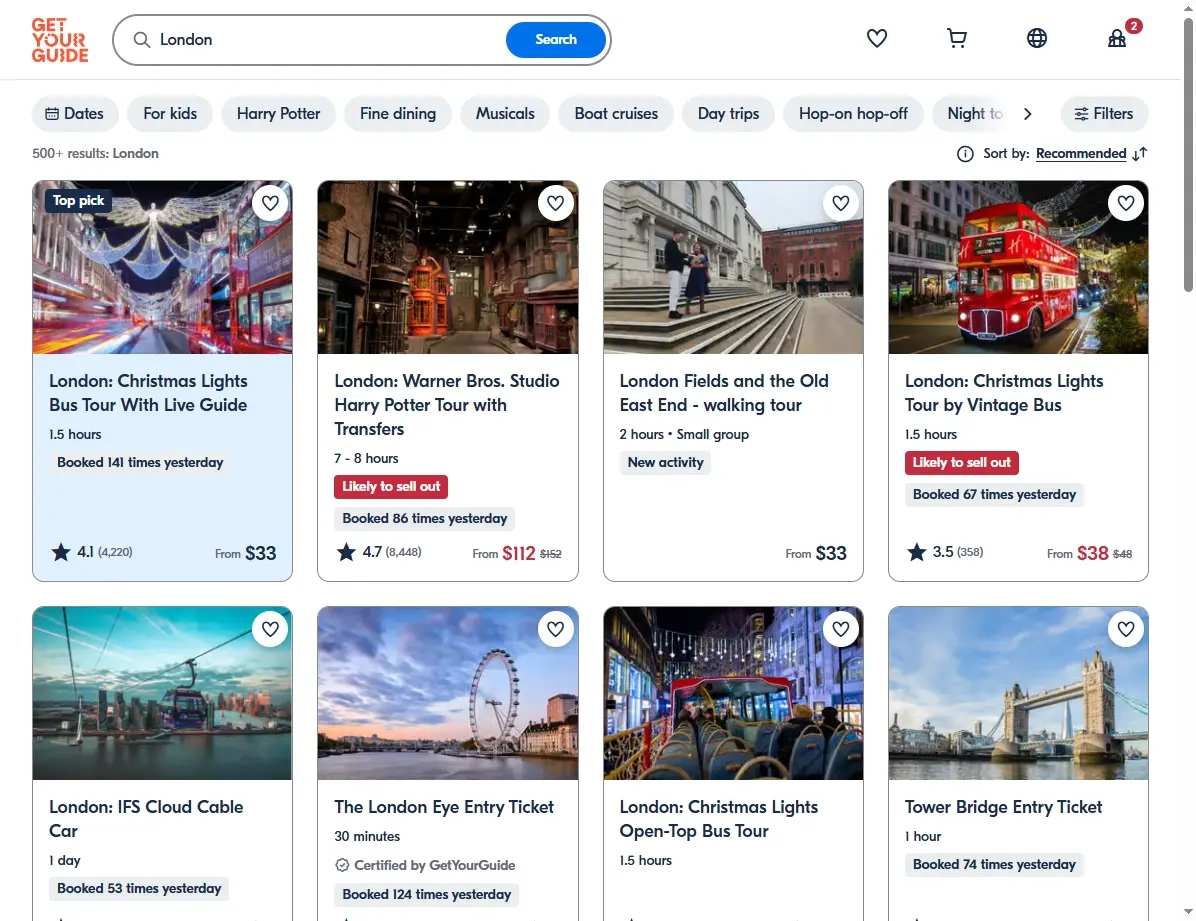This screenshot has height=921, width=1196.
Task: Select the Day trips filter chip
Action: click(728, 114)
